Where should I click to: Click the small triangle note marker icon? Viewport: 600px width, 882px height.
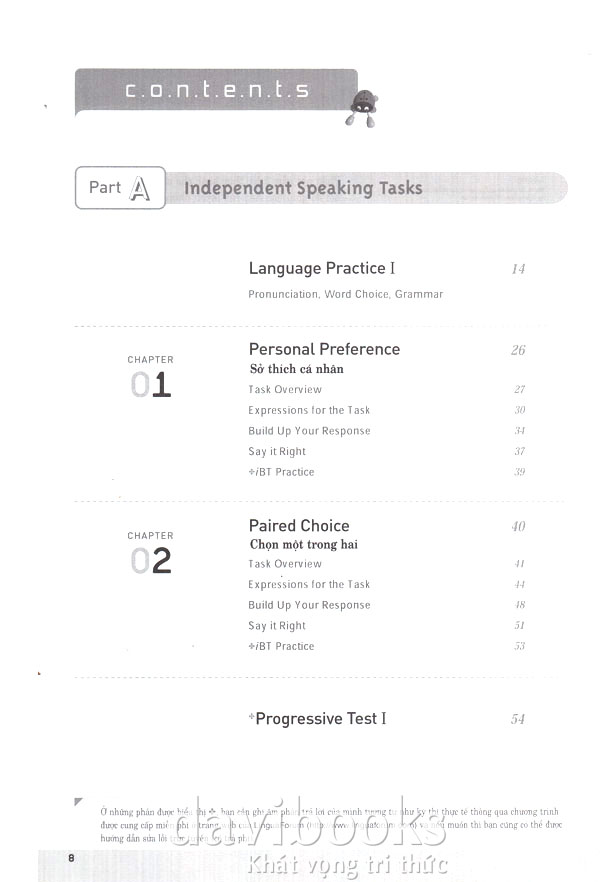click(x=79, y=802)
